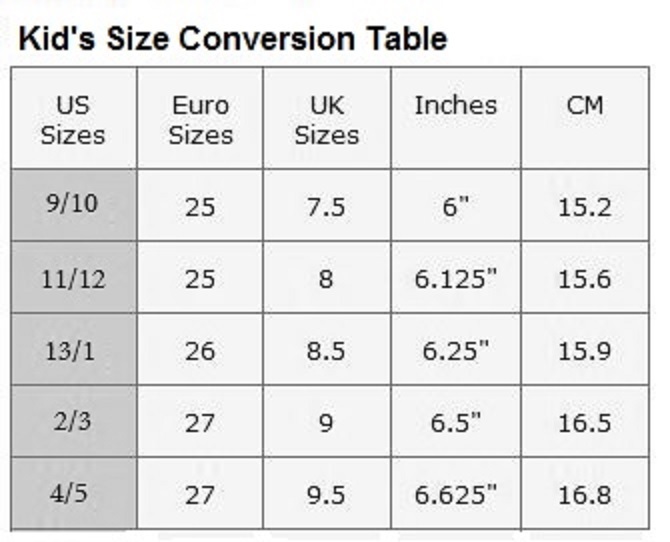Click the UK size 9.5 cell
This screenshot has height=542, width=670.
[x=326, y=495]
